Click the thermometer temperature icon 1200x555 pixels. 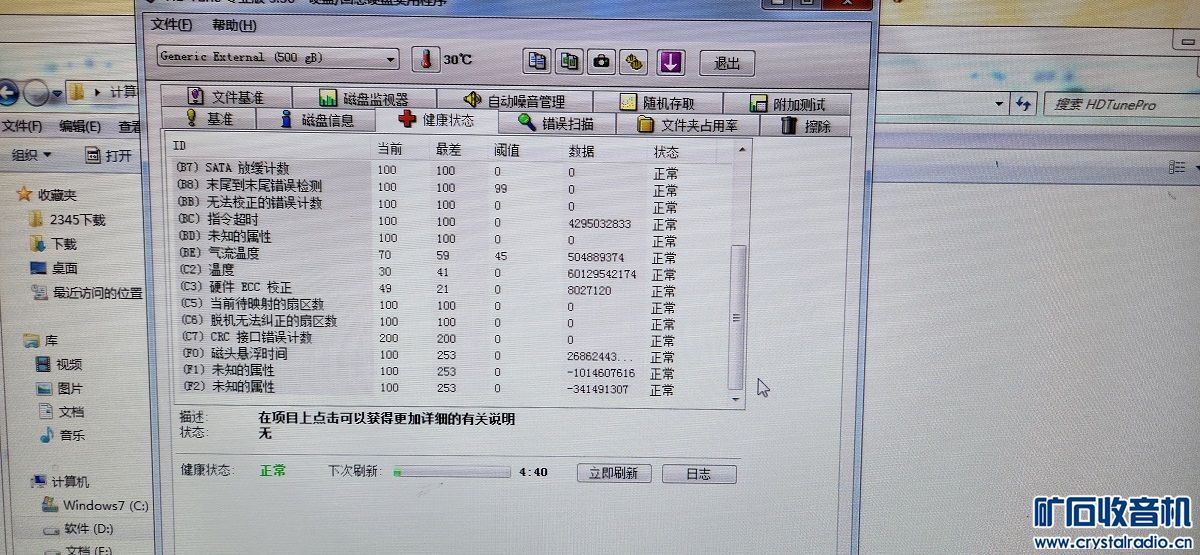coord(426,59)
